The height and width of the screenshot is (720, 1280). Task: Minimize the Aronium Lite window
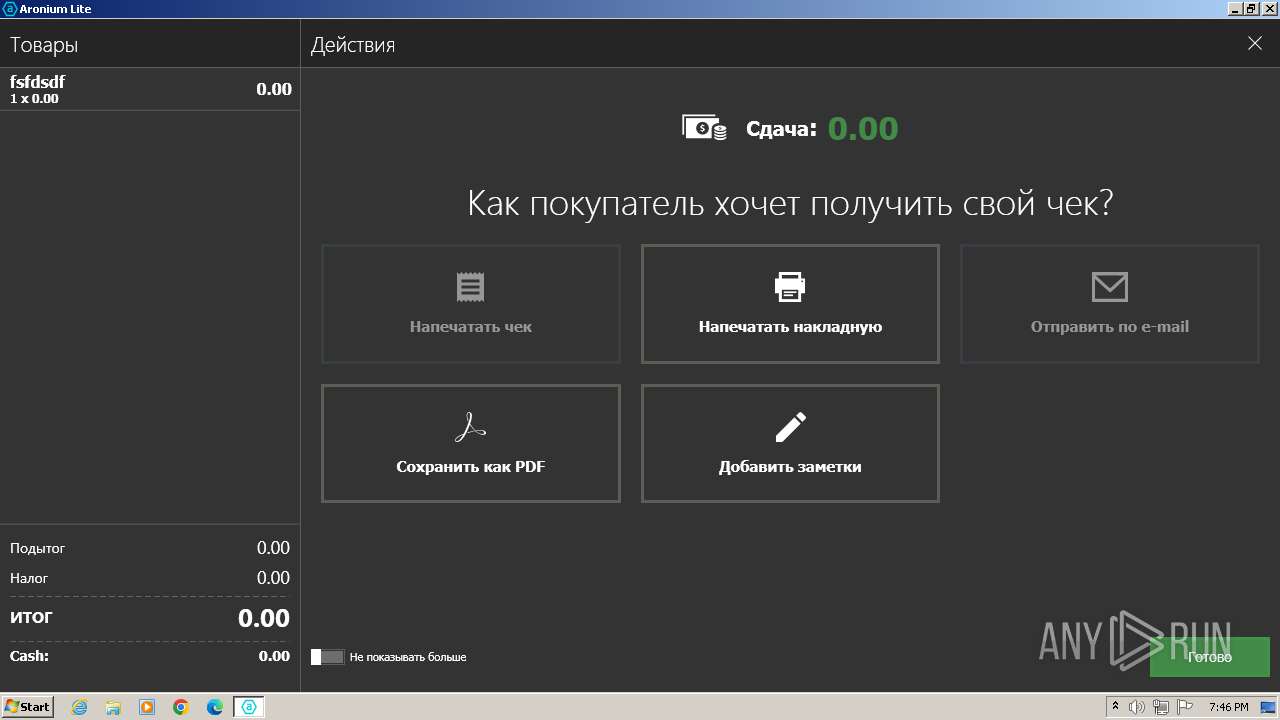tap(1234, 9)
